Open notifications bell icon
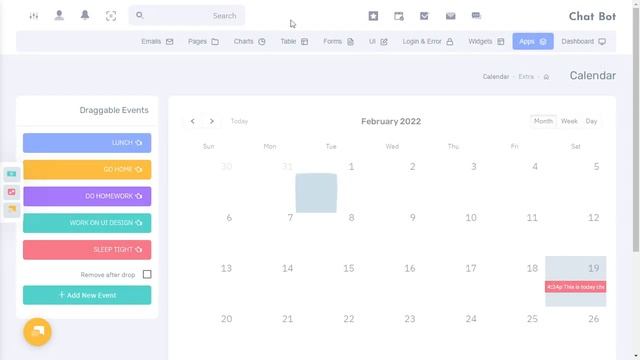The height and width of the screenshot is (360, 640). coord(85,16)
